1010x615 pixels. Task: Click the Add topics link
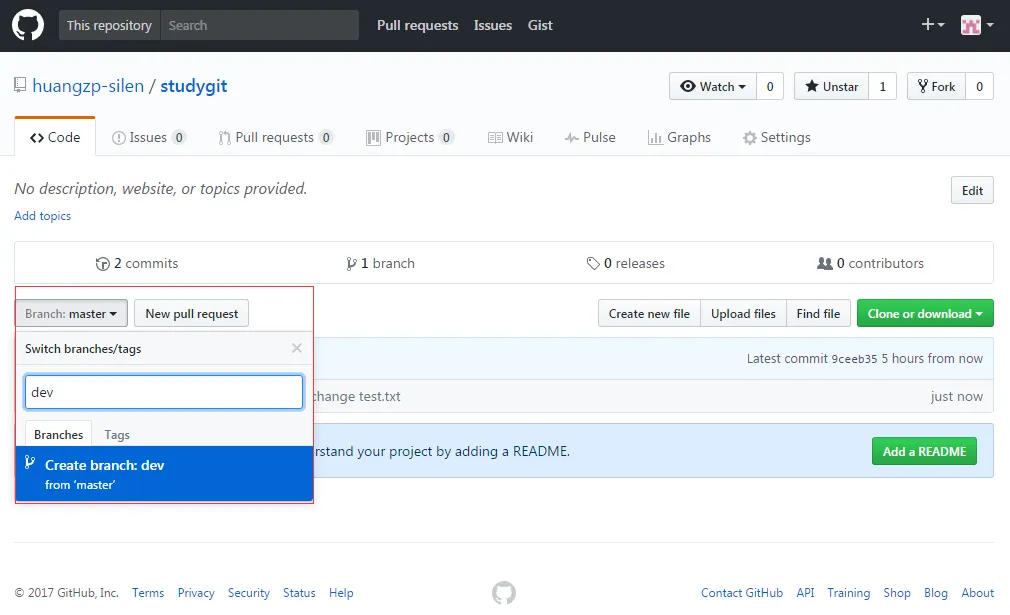click(x=42, y=216)
